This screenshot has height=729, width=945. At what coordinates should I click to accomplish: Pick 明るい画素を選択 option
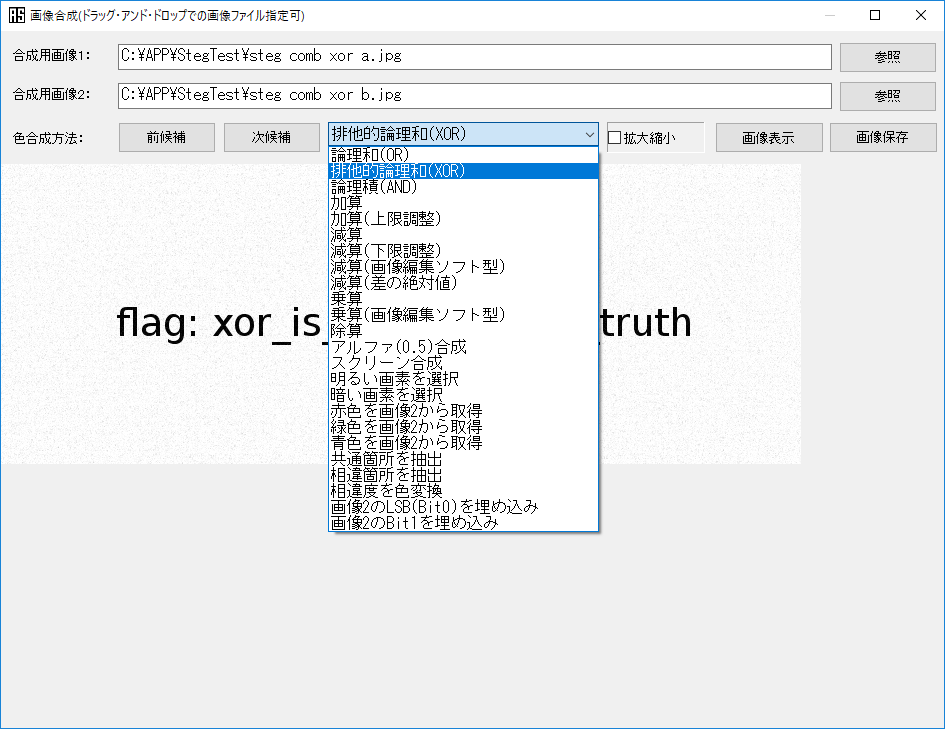point(463,379)
